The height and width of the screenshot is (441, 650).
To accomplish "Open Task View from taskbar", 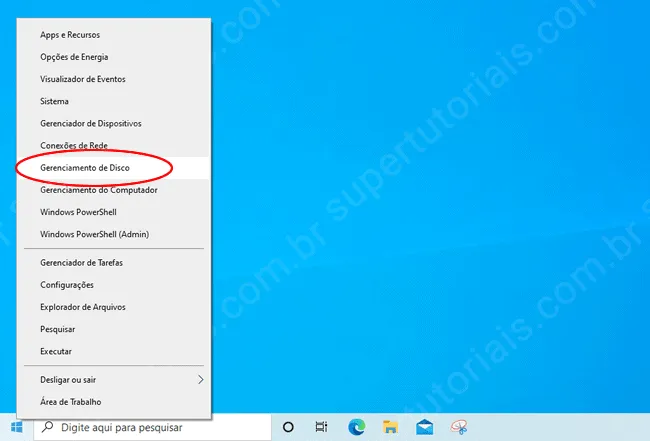I will 321,427.
